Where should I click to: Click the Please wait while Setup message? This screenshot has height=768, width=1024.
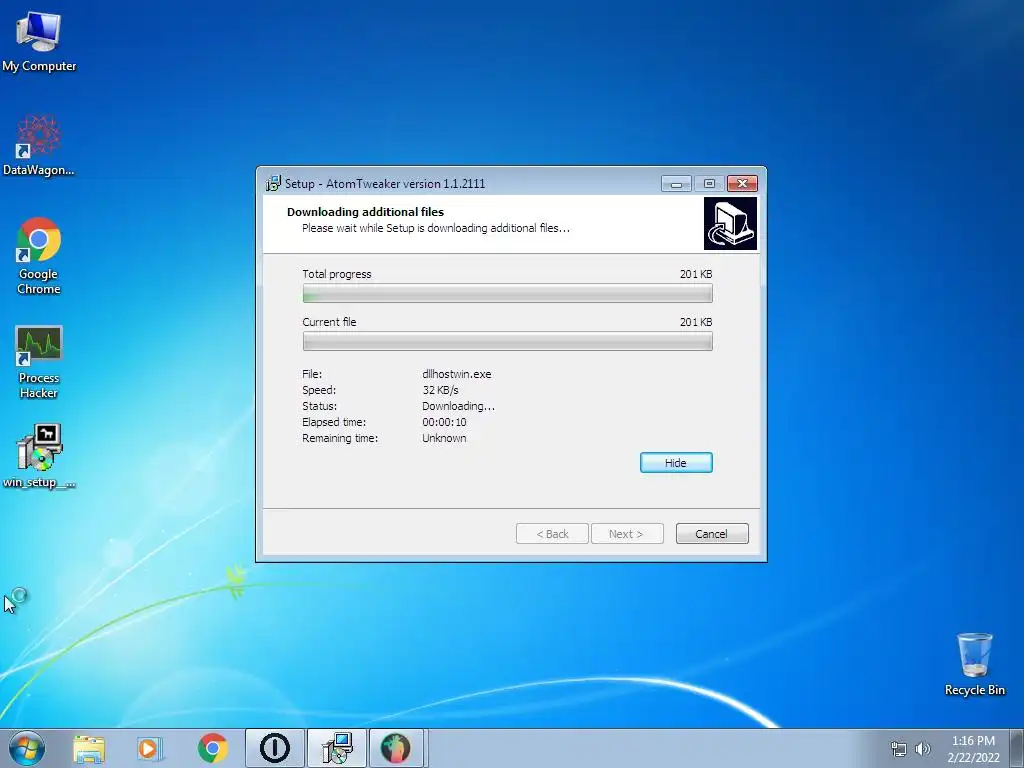pyautogui.click(x=436, y=228)
